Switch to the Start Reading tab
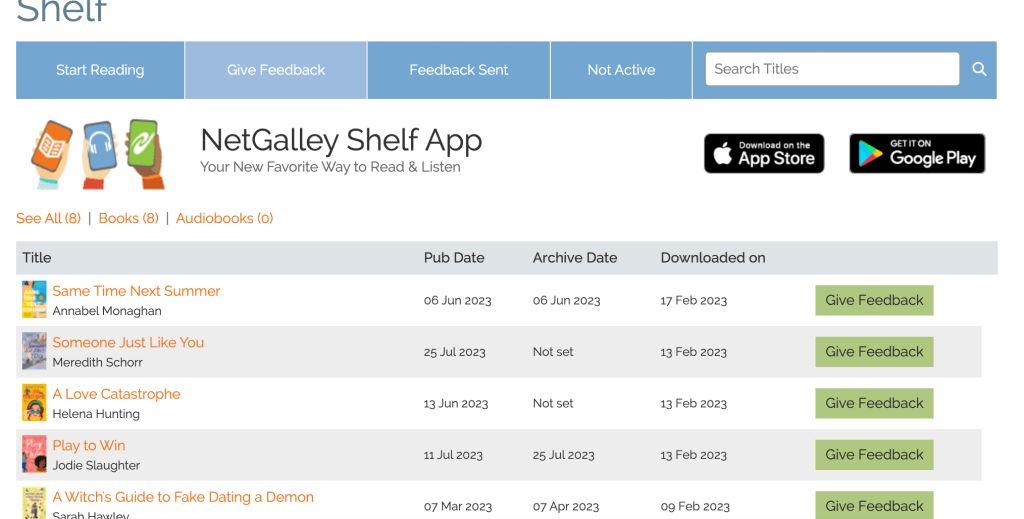The image size is (1024, 519). [100, 70]
